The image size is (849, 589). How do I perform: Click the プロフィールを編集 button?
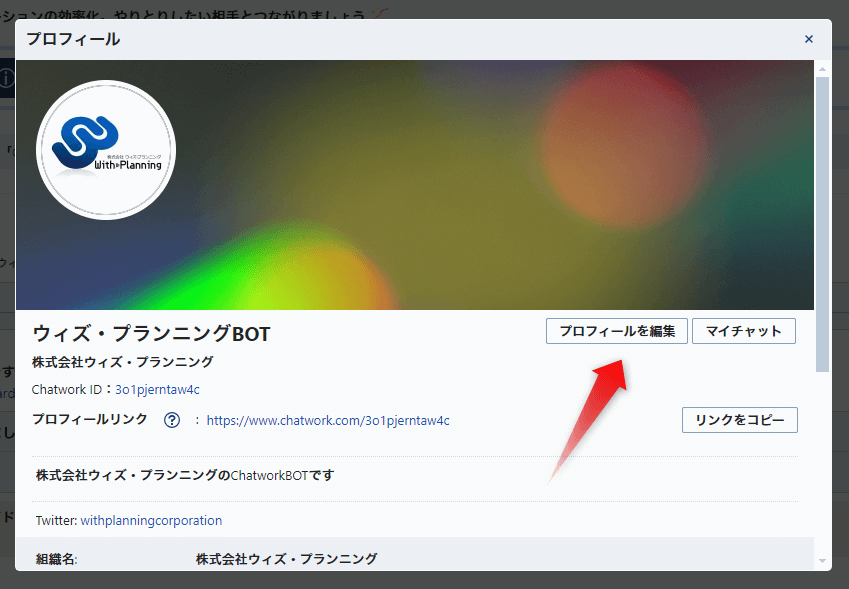click(x=617, y=331)
